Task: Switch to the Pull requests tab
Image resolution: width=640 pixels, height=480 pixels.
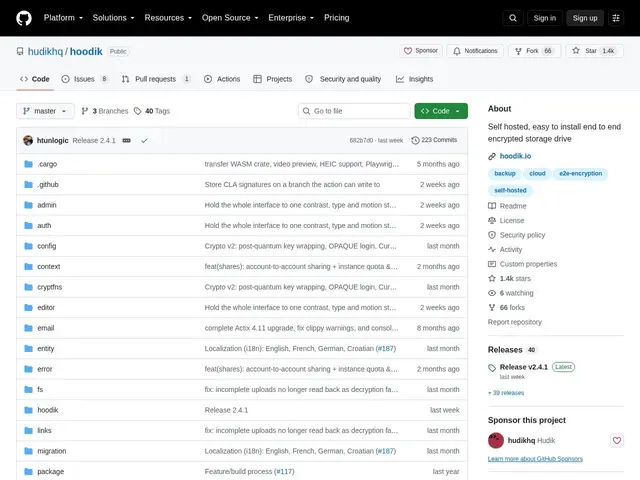Action: click(x=156, y=79)
